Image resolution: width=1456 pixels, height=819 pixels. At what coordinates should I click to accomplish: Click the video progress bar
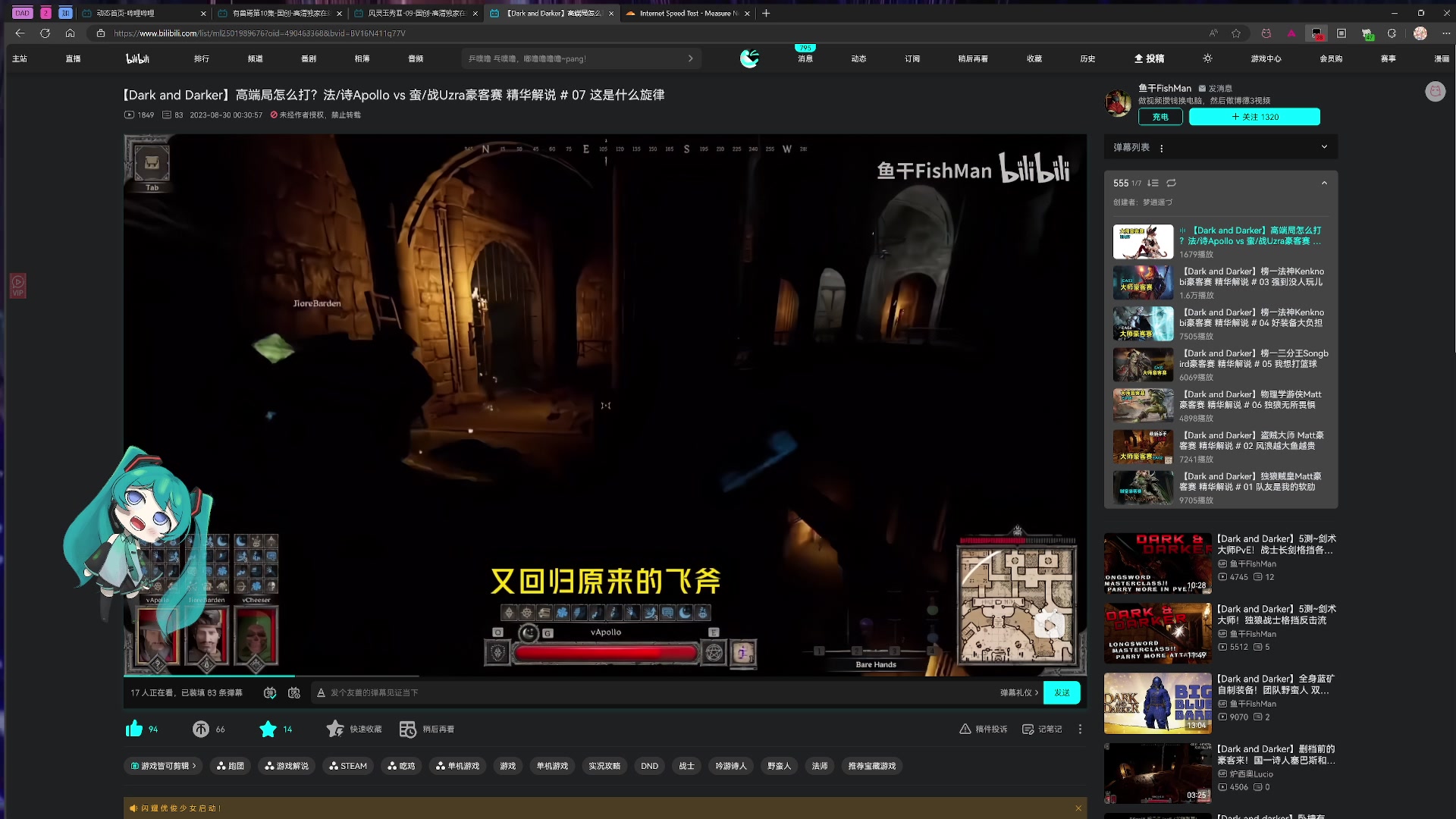[x=604, y=676]
